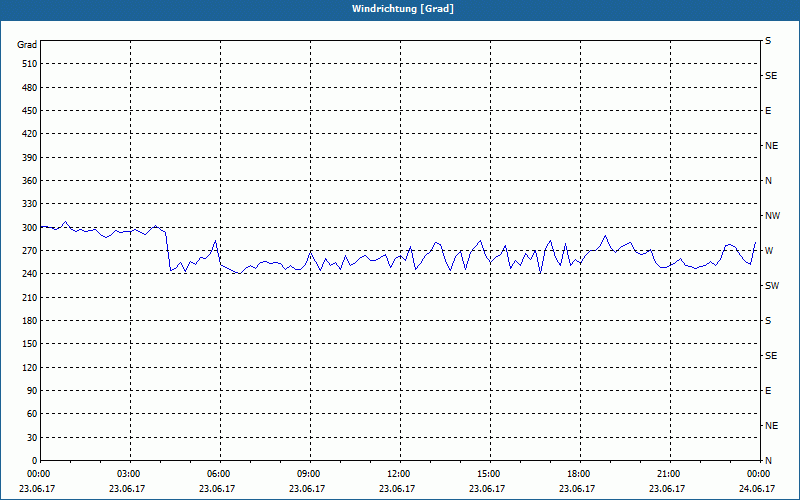Click the 15:00 time label
800x500 pixels.
tap(487, 474)
